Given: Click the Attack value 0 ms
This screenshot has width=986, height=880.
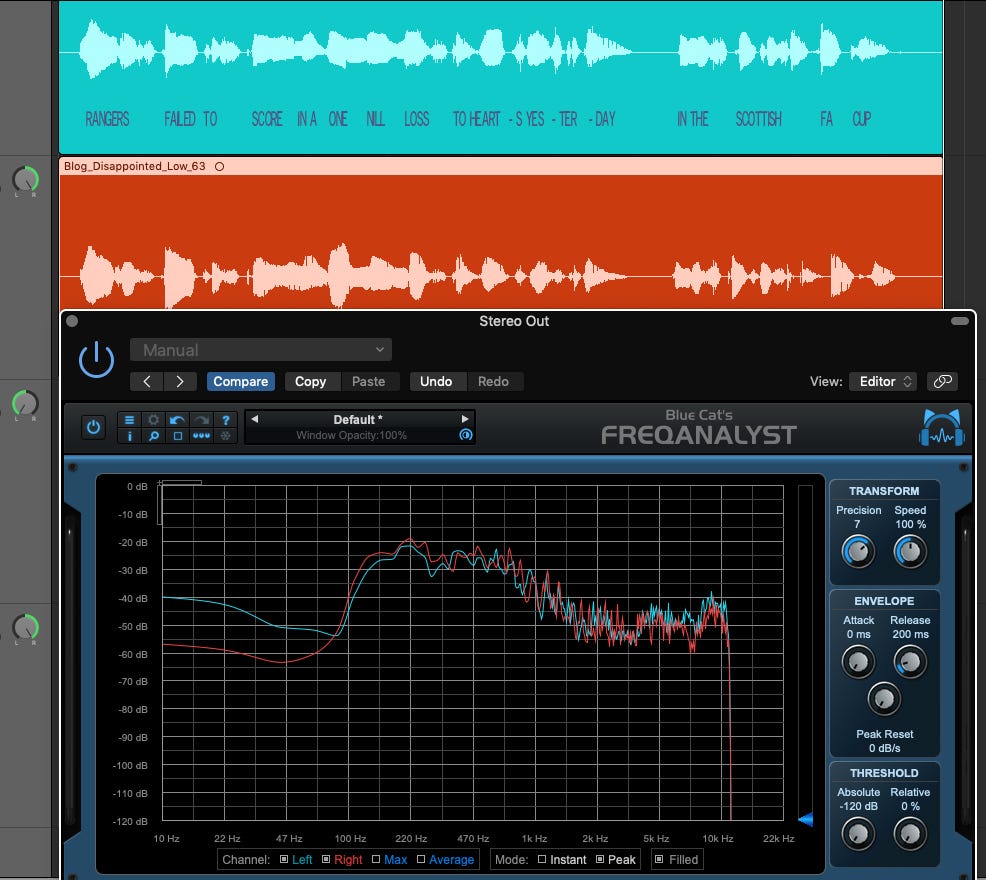Looking at the screenshot, I should pyautogui.click(x=858, y=634).
